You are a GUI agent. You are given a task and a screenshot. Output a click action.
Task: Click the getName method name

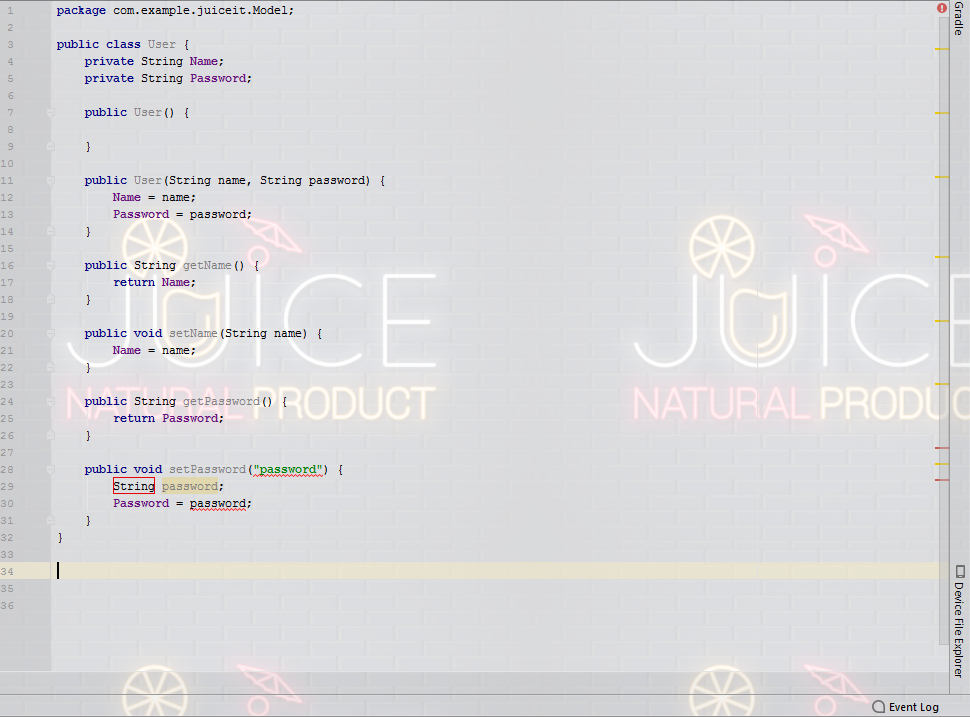(207, 265)
